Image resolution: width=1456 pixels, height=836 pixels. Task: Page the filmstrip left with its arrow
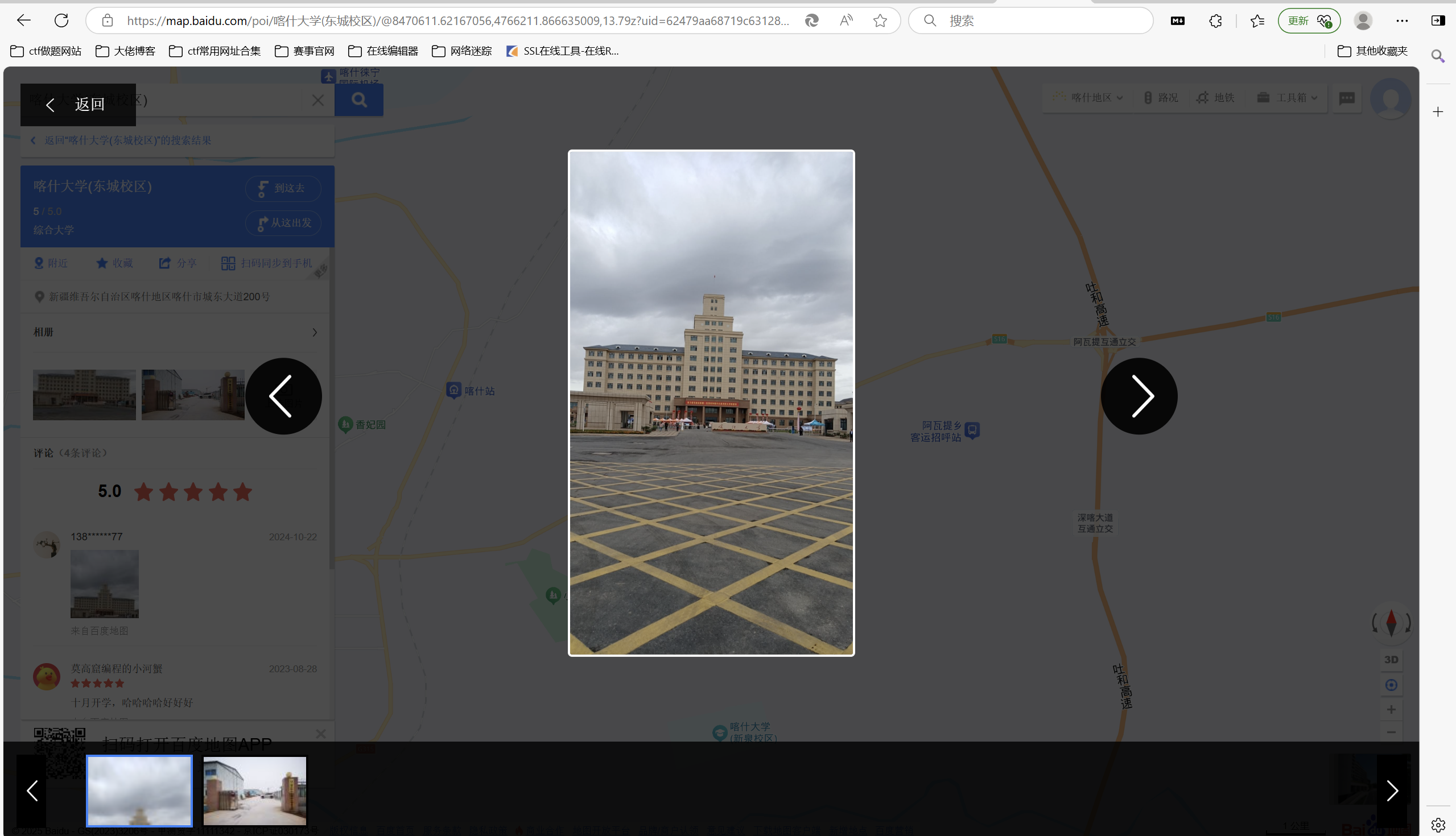click(x=32, y=791)
